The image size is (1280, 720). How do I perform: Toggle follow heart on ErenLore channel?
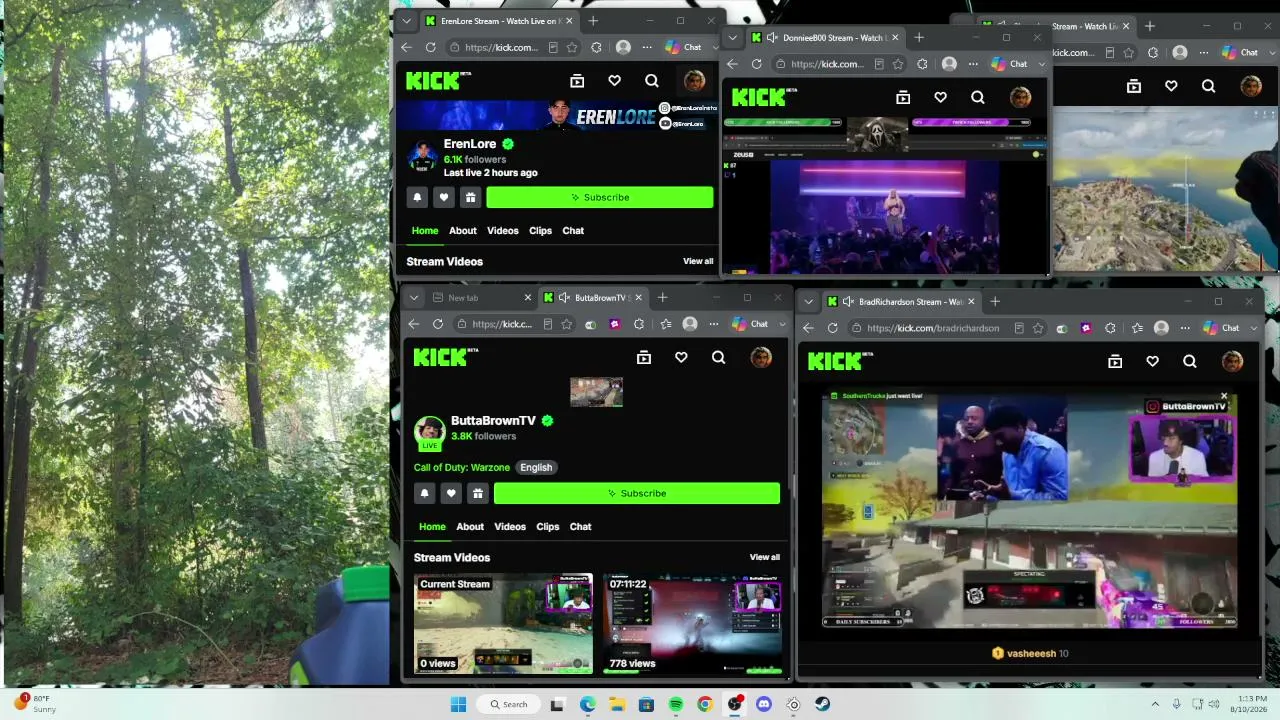(444, 198)
